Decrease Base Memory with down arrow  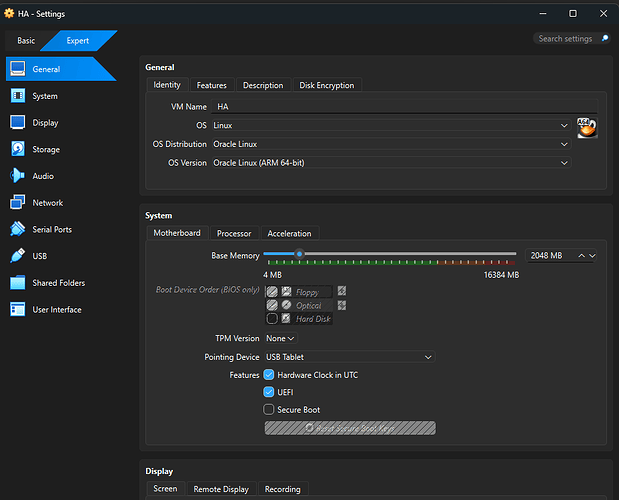click(x=592, y=256)
